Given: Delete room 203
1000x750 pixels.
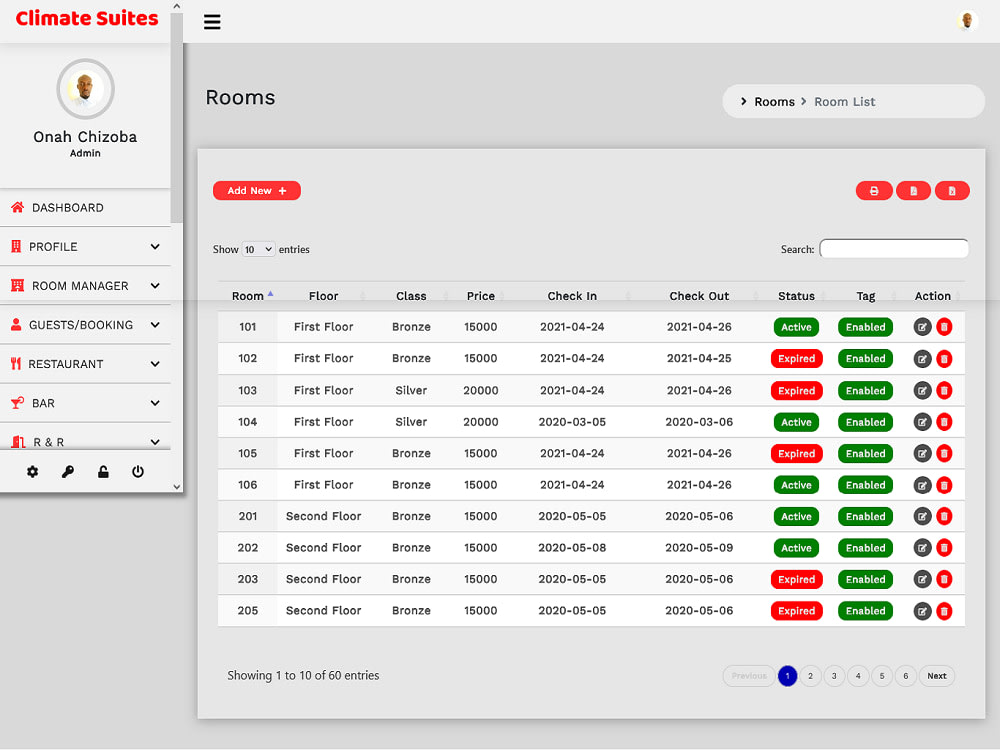Looking at the screenshot, I should coord(945,579).
